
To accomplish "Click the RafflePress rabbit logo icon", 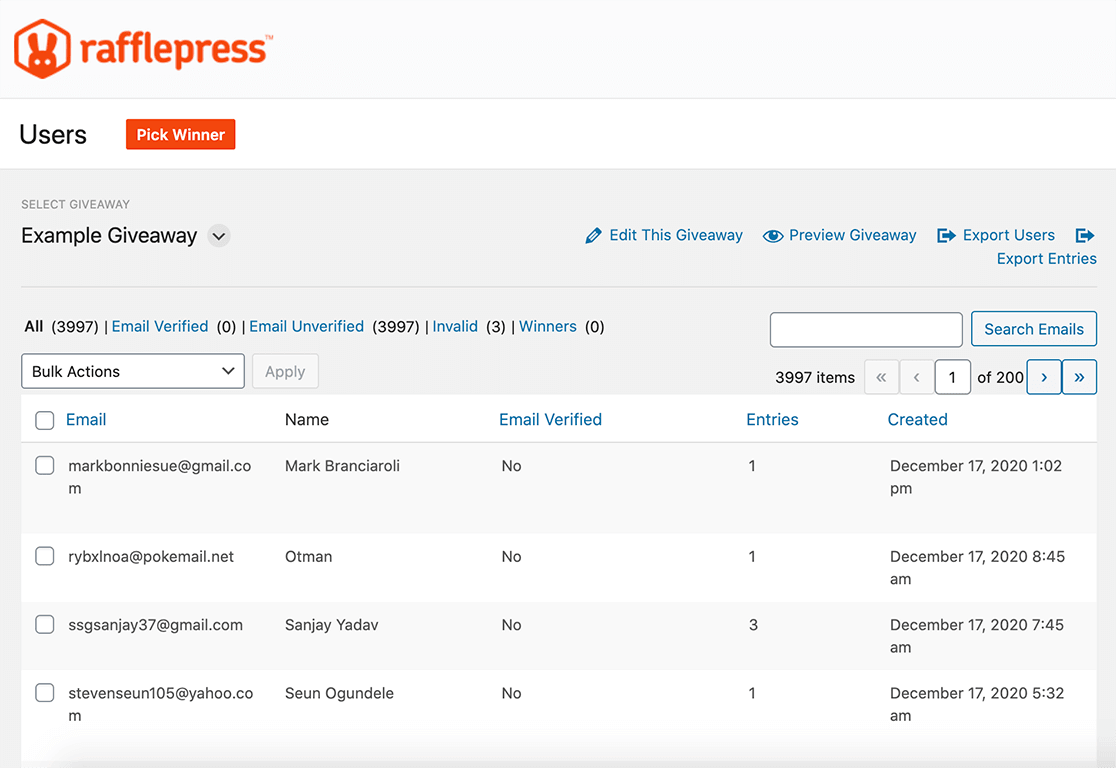I will click(x=42, y=48).
